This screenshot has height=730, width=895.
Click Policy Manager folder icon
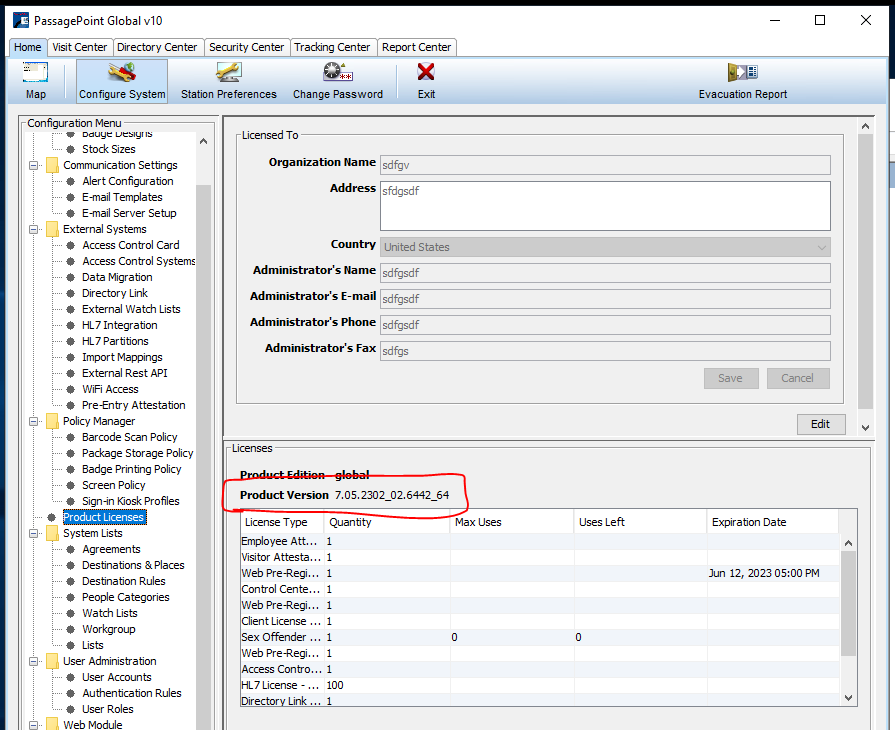point(52,421)
